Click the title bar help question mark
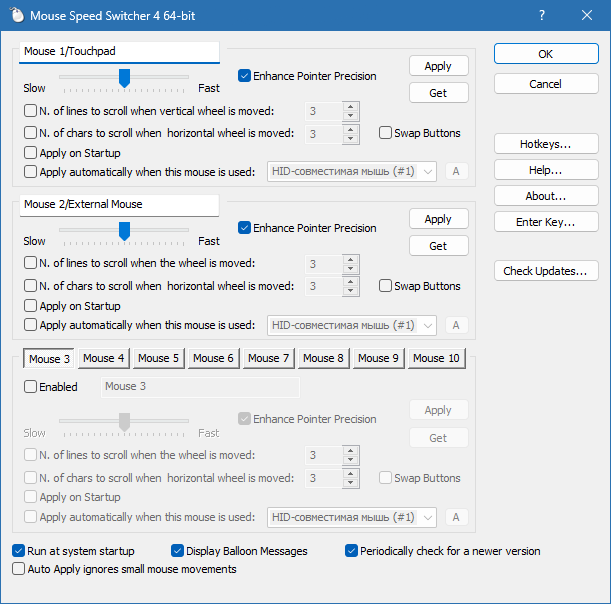611x604 pixels. coord(542,15)
